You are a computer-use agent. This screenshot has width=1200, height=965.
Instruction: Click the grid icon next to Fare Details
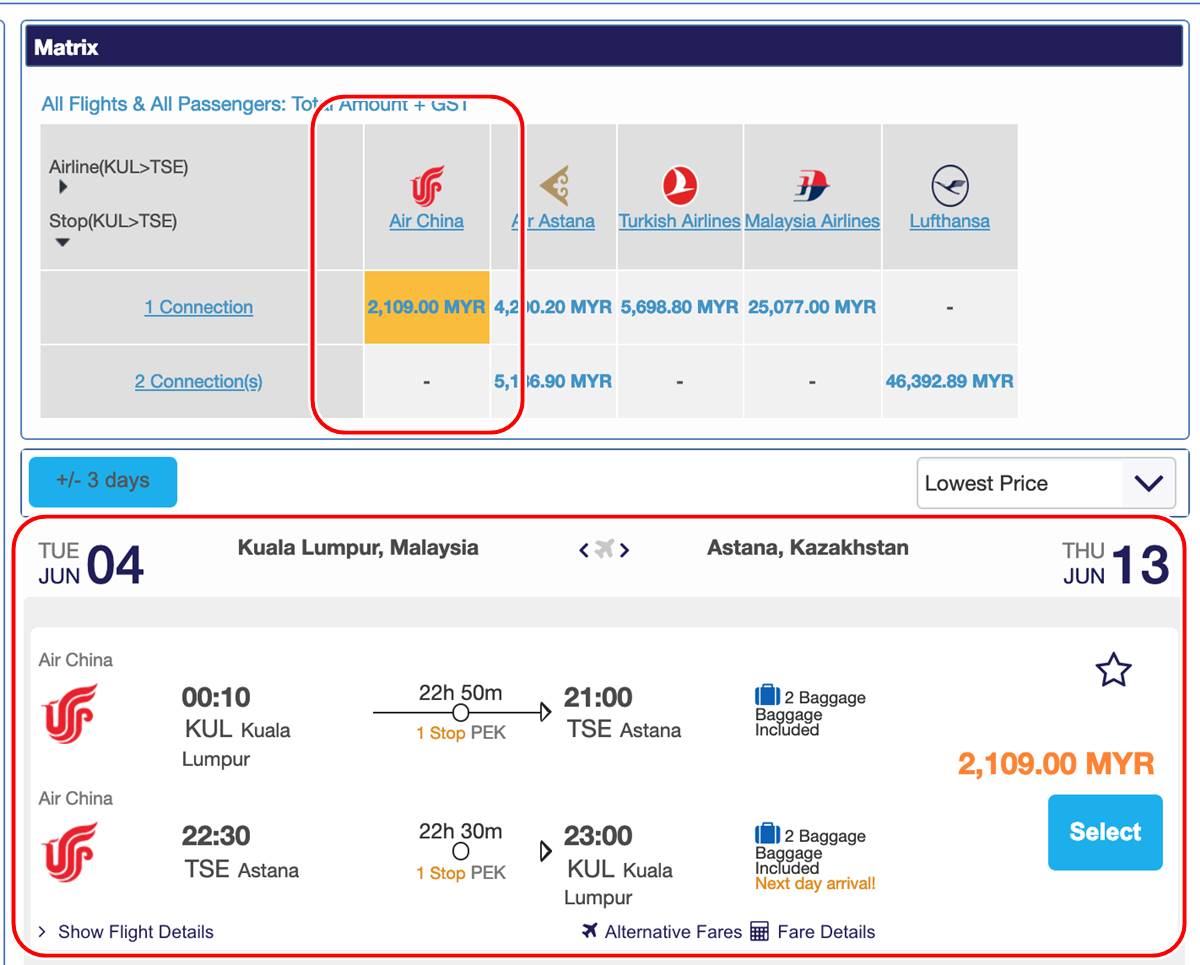(759, 932)
